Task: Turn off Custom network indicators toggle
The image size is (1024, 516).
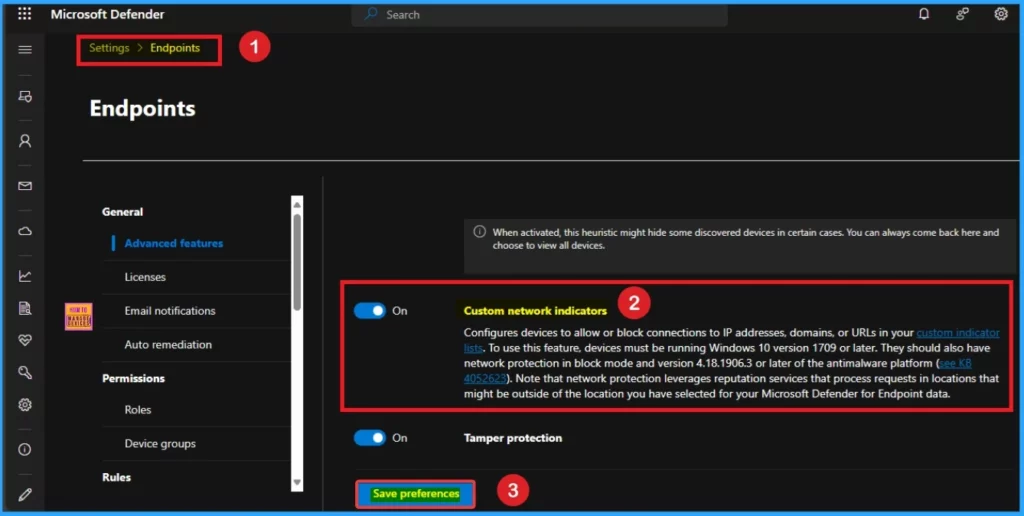Action: [x=370, y=311]
